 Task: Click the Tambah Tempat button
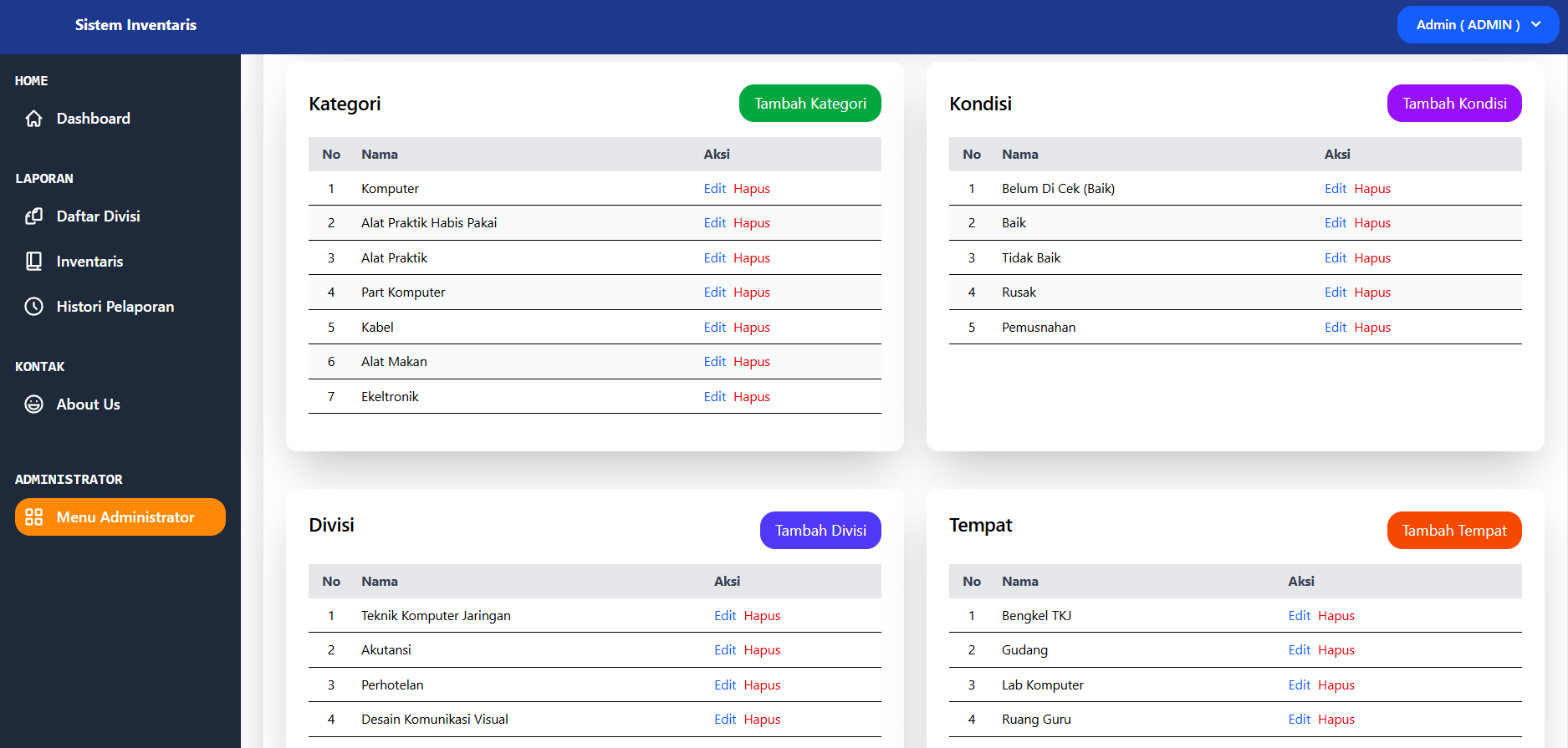pos(1454,531)
